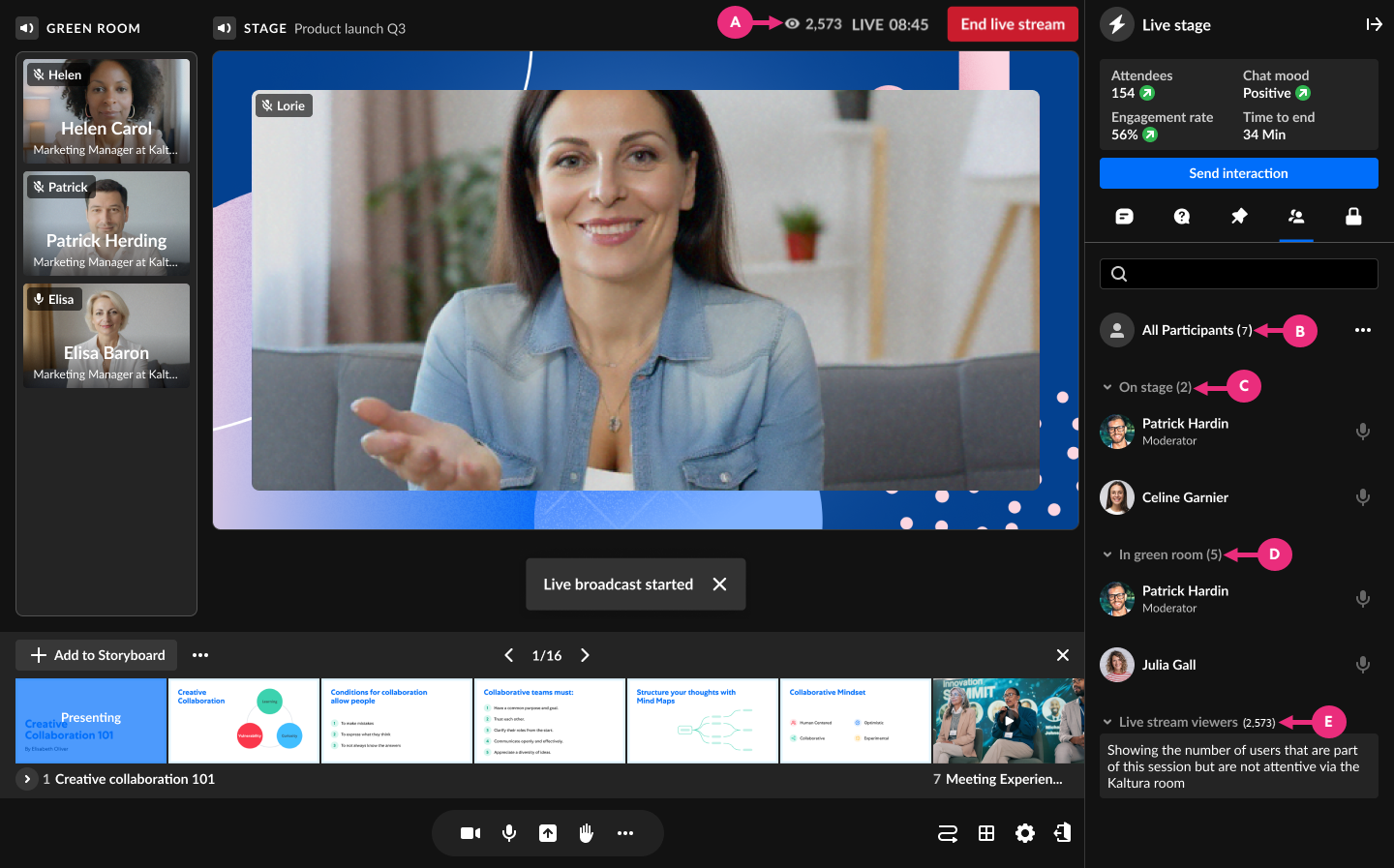
Task: Collapse the In green room (5) section
Action: pyautogui.click(x=1107, y=554)
